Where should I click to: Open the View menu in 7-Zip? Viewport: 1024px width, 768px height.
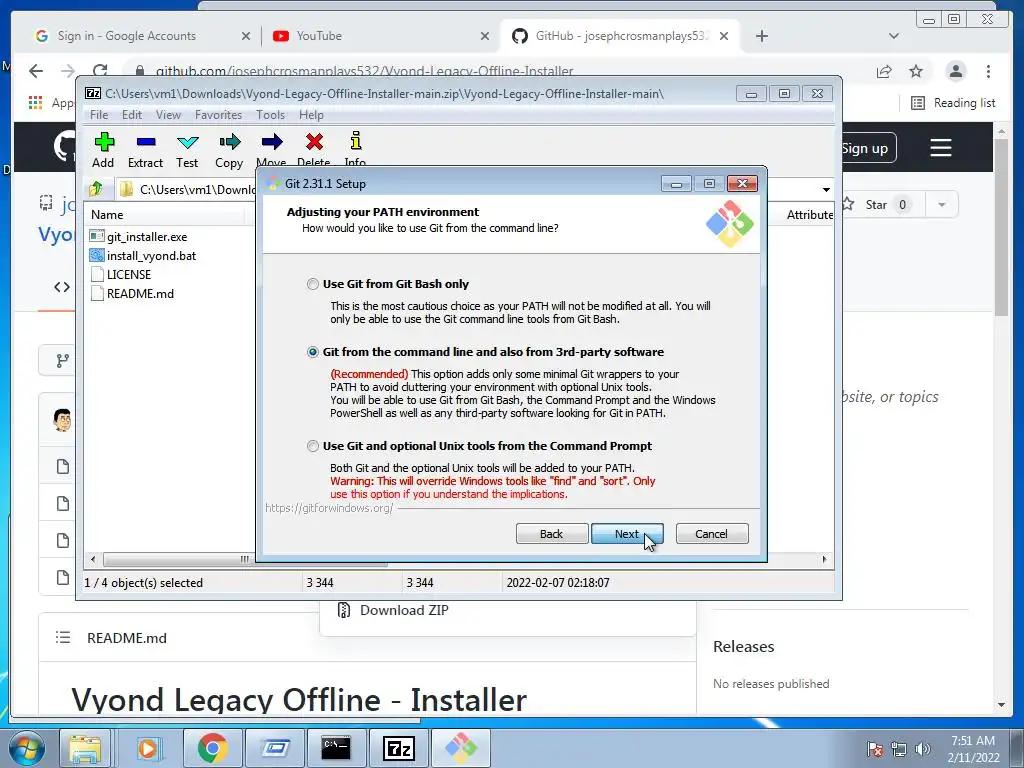[x=168, y=115]
